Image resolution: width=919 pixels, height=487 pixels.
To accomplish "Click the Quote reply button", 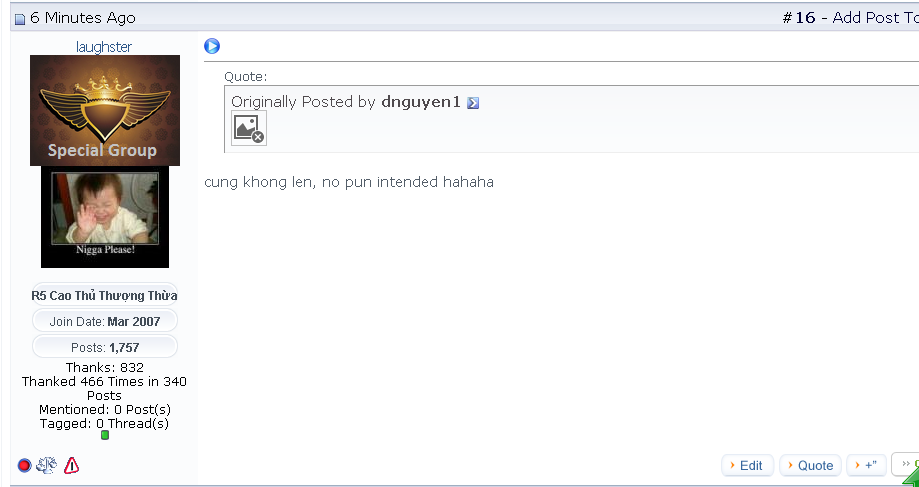I will pyautogui.click(x=810, y=465).
